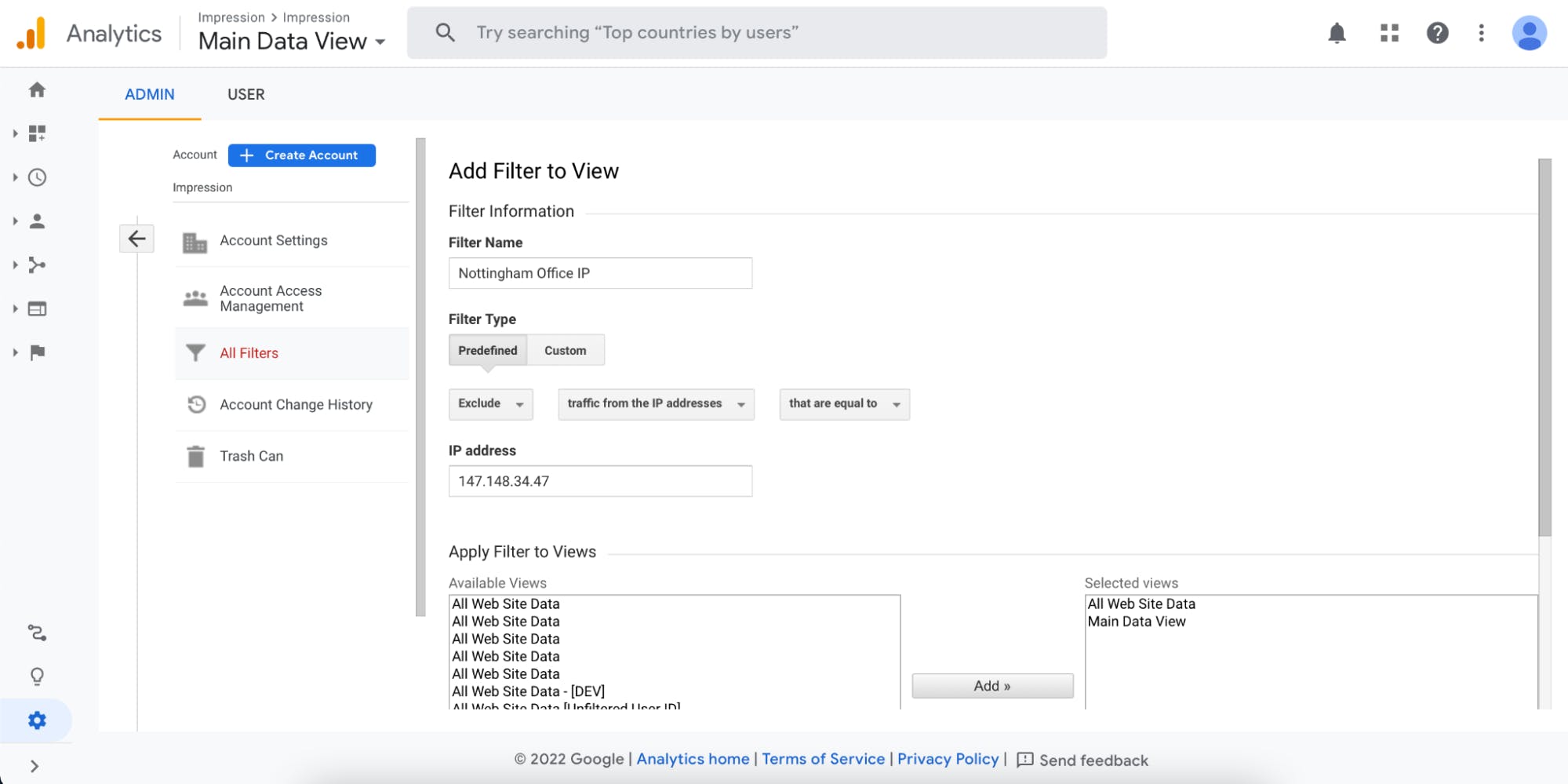Click the help question mark icon

[x=1437, y=33]
